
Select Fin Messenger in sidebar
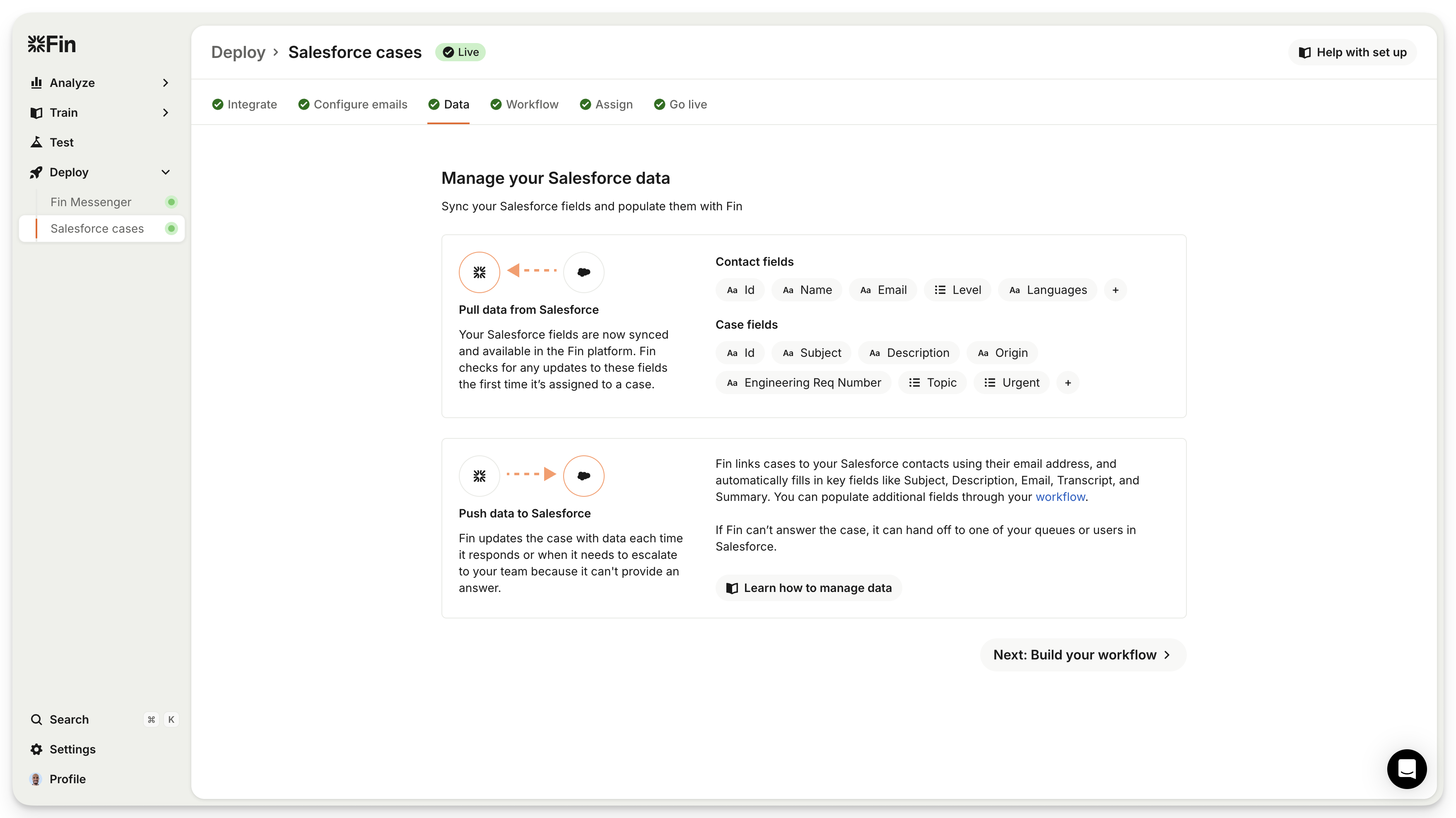[90, 202]
